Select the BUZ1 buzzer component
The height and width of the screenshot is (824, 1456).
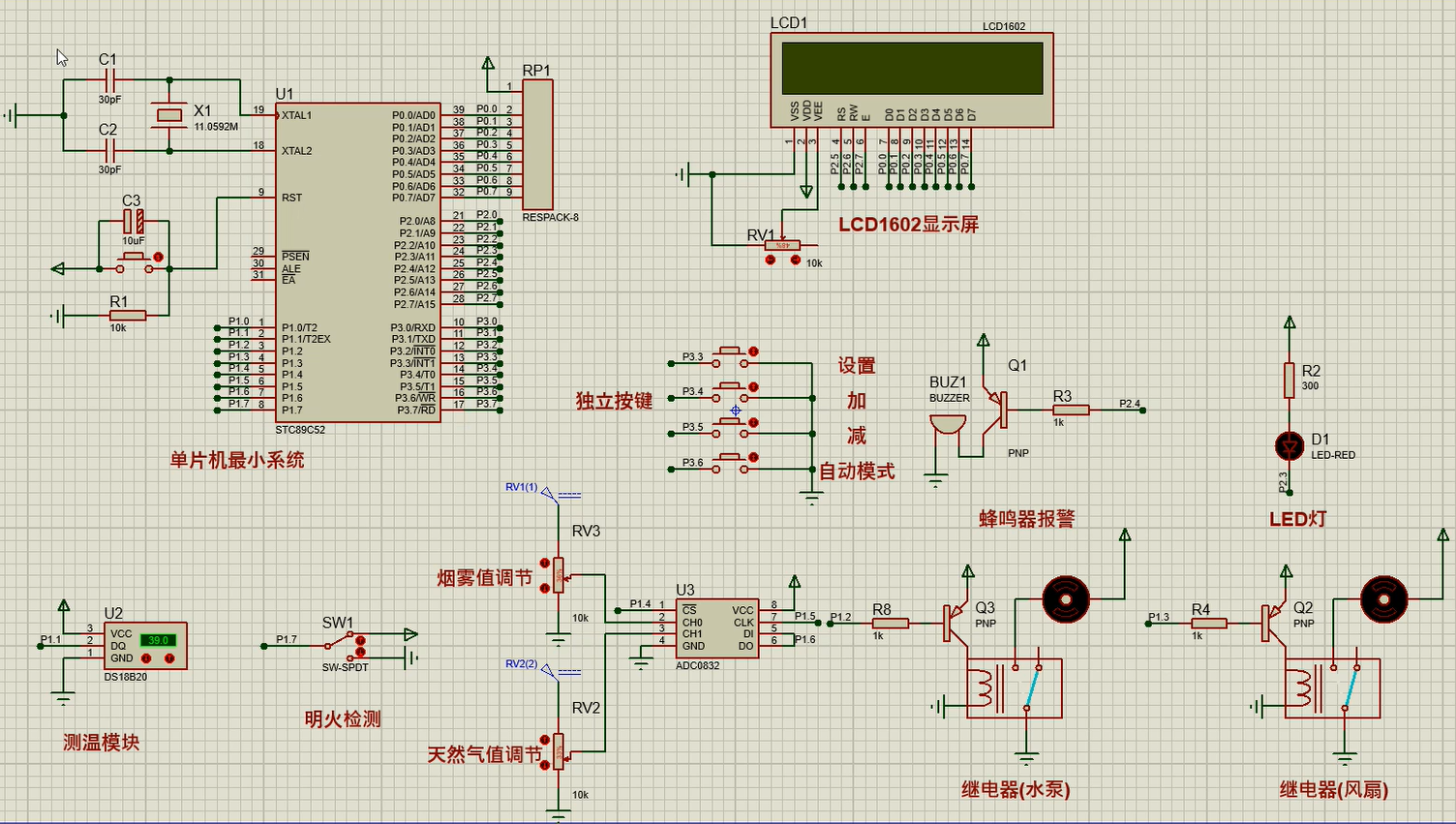(947, 424)
